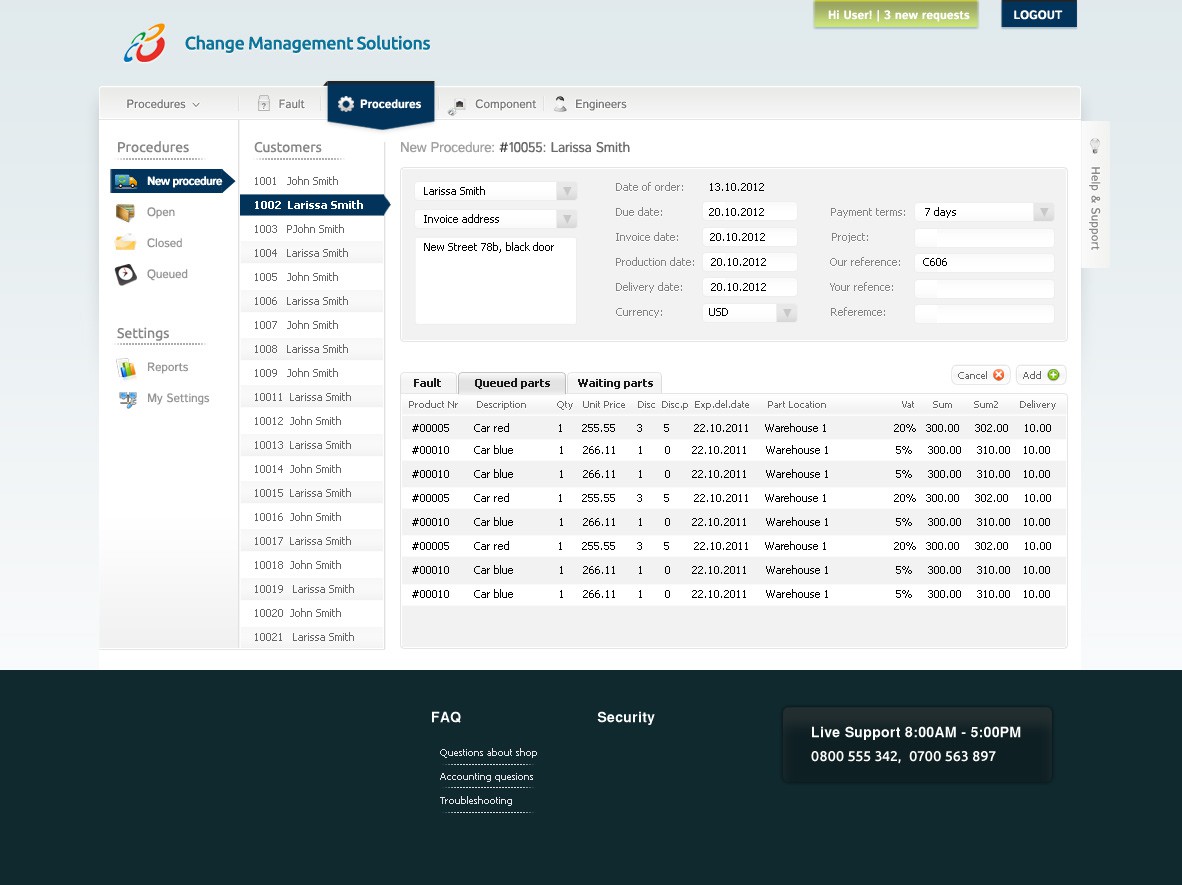
Task: Switch to the Fault parts tab
Action: tap(427, 383)
